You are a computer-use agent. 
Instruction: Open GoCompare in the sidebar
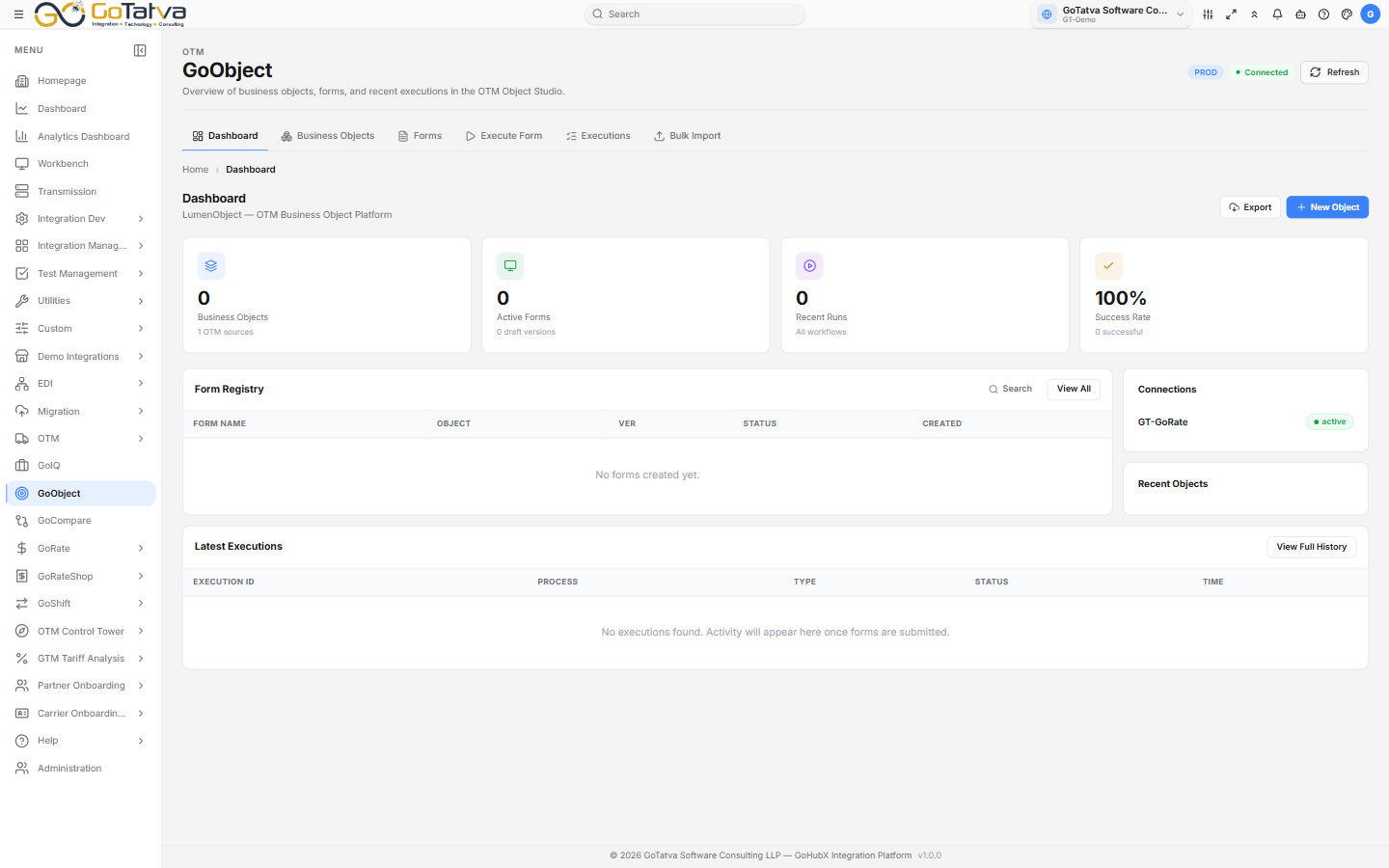(x=80, y=521)
